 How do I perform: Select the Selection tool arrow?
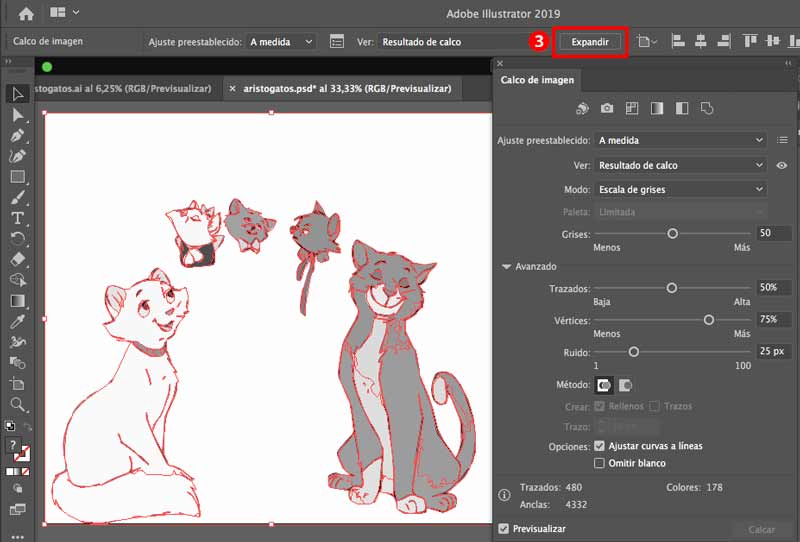click(x=17, y=94)
